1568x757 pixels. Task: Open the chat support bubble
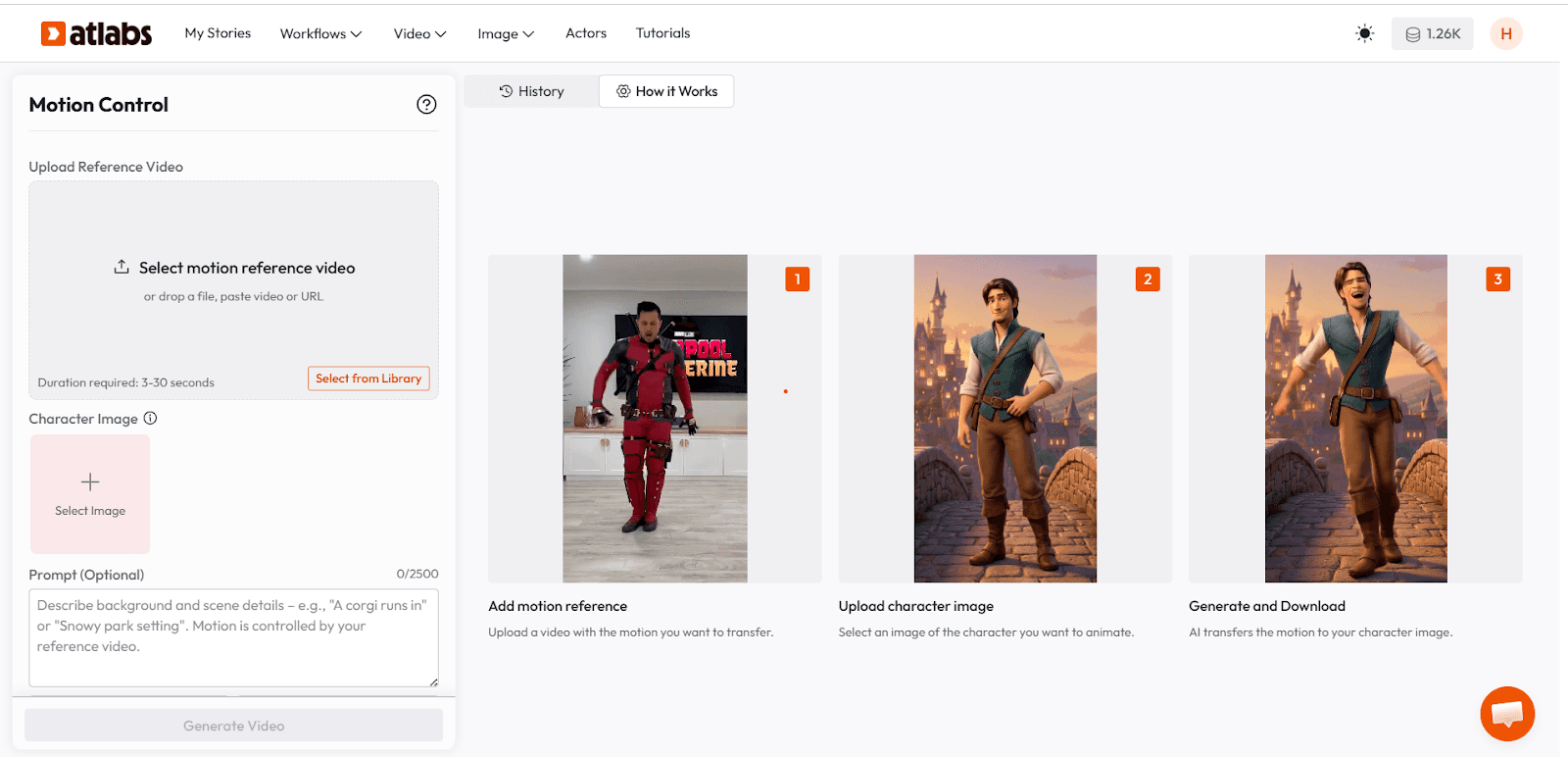pyautogui.click(x=1507, y=714)
